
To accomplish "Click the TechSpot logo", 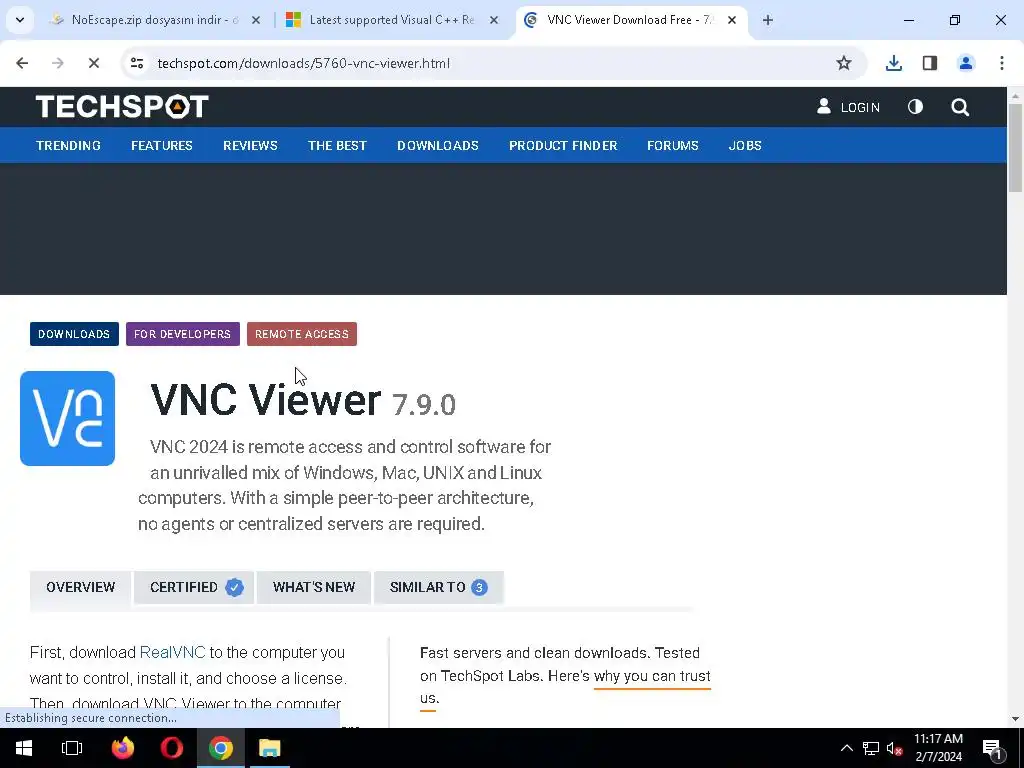I will tap(122, 106).
